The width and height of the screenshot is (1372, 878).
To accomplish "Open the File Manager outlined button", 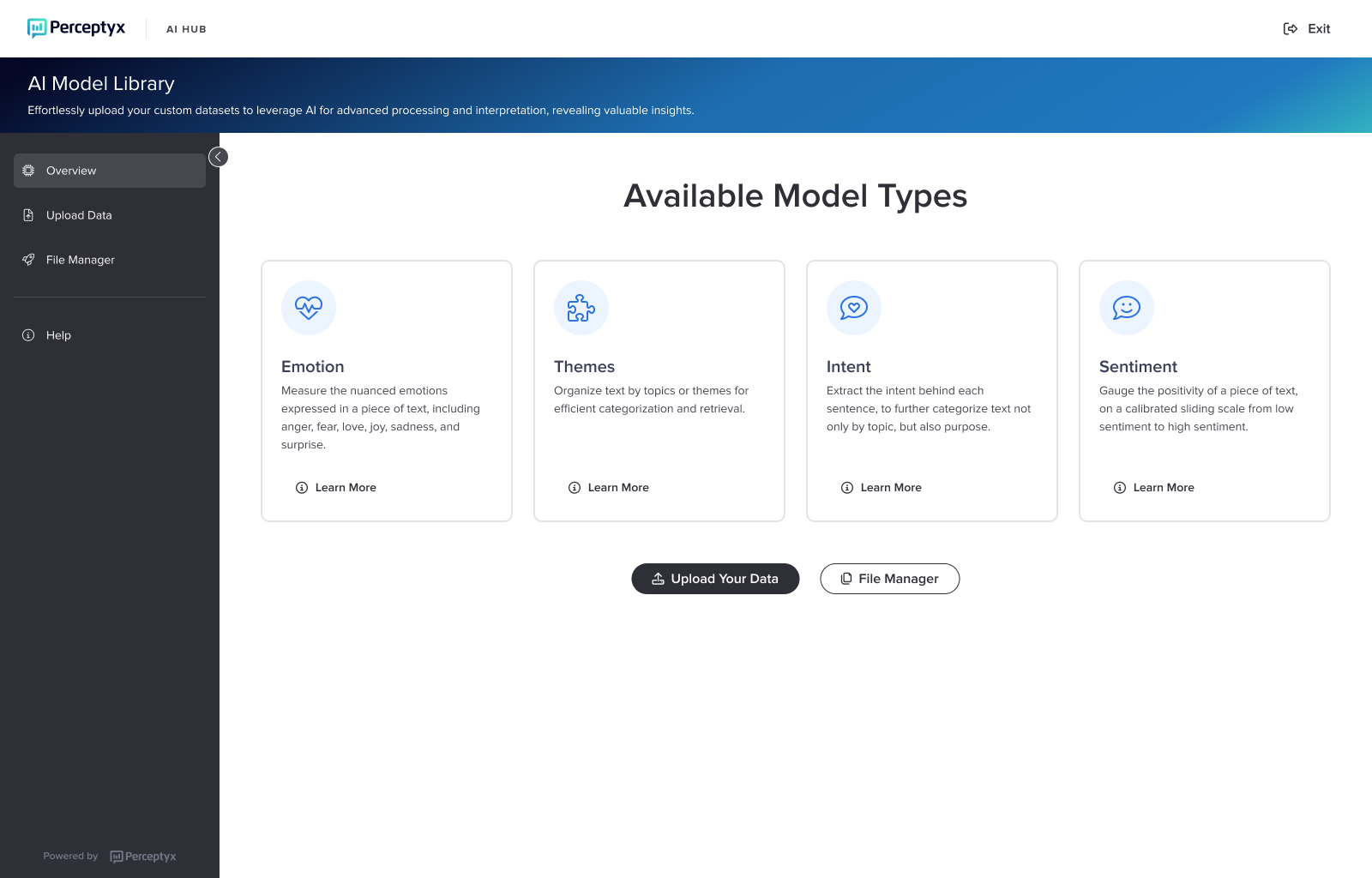I will [x=890, y=579].
